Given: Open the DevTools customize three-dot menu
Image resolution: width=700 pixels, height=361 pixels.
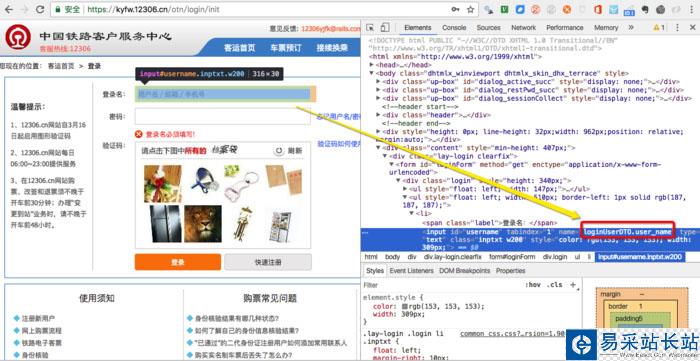Looking at the screenshot, I should pyautogui.click(x=678, y=28).
